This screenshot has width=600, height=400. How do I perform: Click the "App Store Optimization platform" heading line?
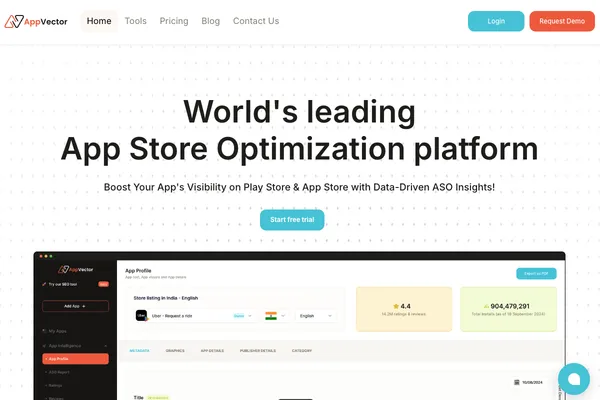[299, 149]
